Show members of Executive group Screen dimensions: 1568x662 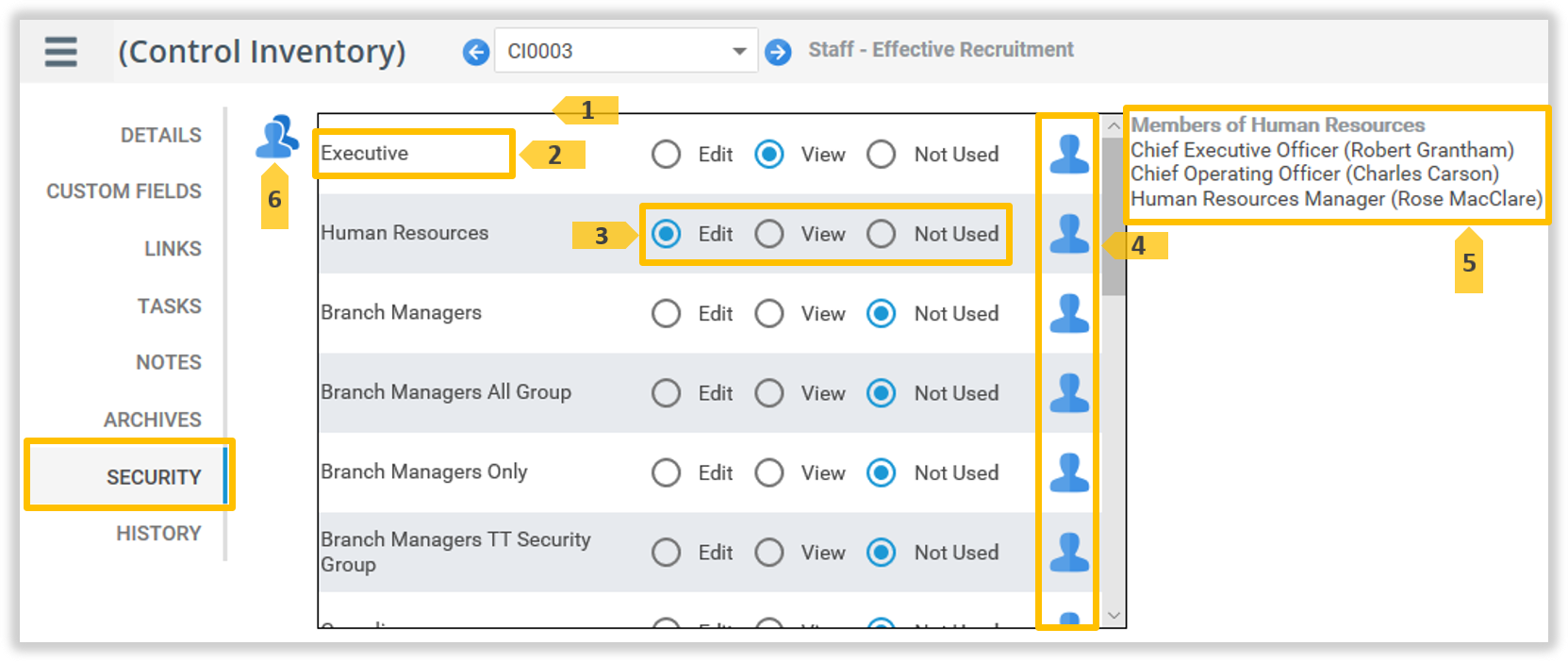(x=1069, y=155)
